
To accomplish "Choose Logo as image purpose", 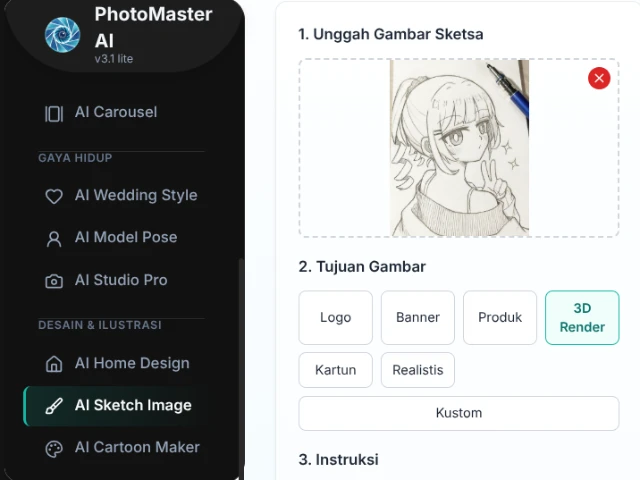I will [336, 318].
